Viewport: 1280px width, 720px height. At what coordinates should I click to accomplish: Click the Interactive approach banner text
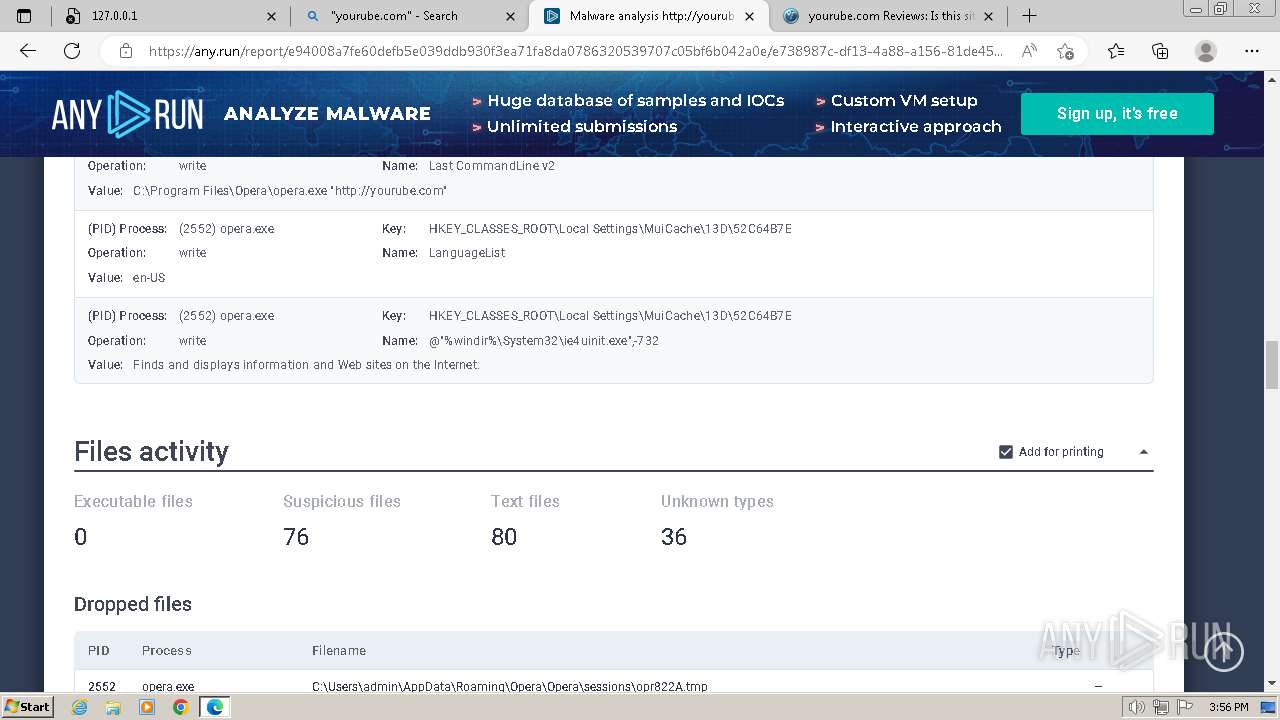pos(916,127)
